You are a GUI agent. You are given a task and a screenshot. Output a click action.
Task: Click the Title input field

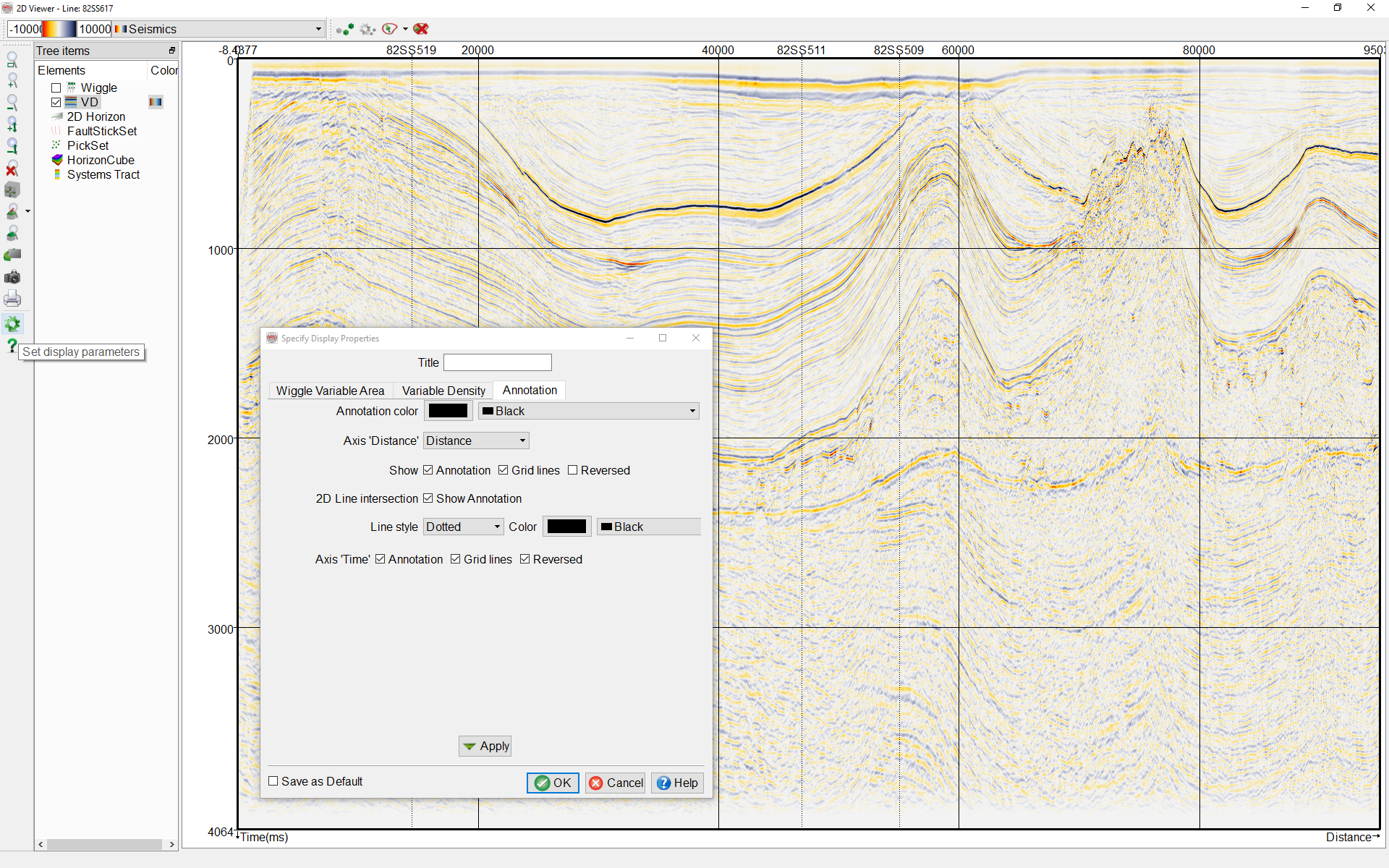pos(498,362)
